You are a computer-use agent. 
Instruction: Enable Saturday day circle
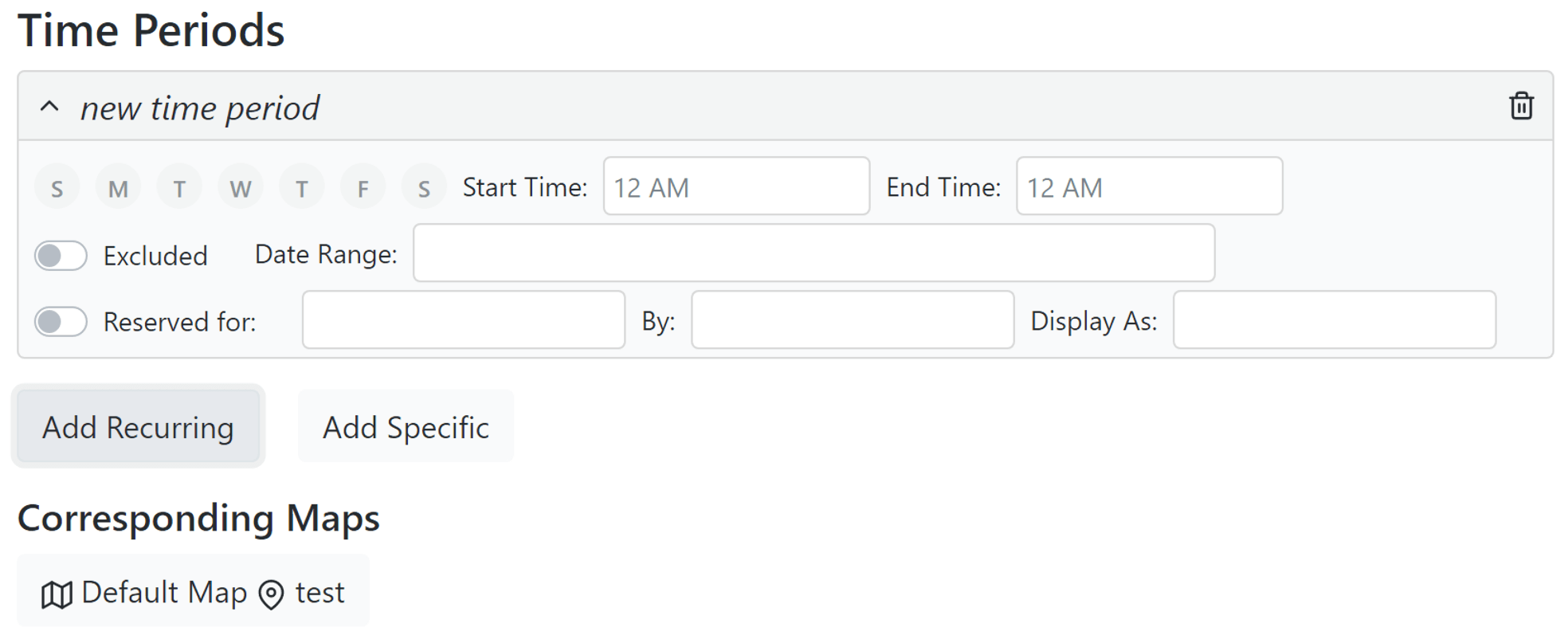[x=424, y=188]
